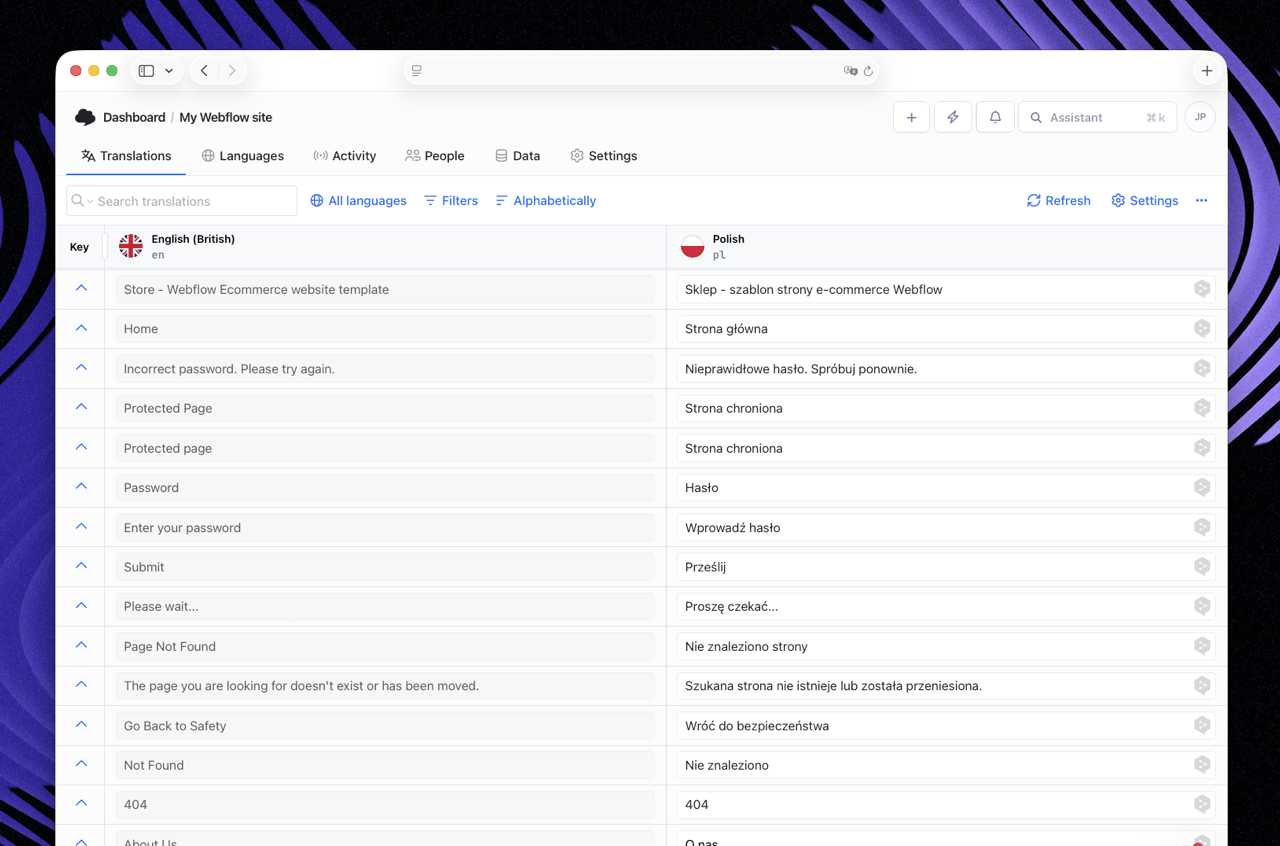Open the Data tab
This screenshot has width=1280, height=846.
point(517,156)
